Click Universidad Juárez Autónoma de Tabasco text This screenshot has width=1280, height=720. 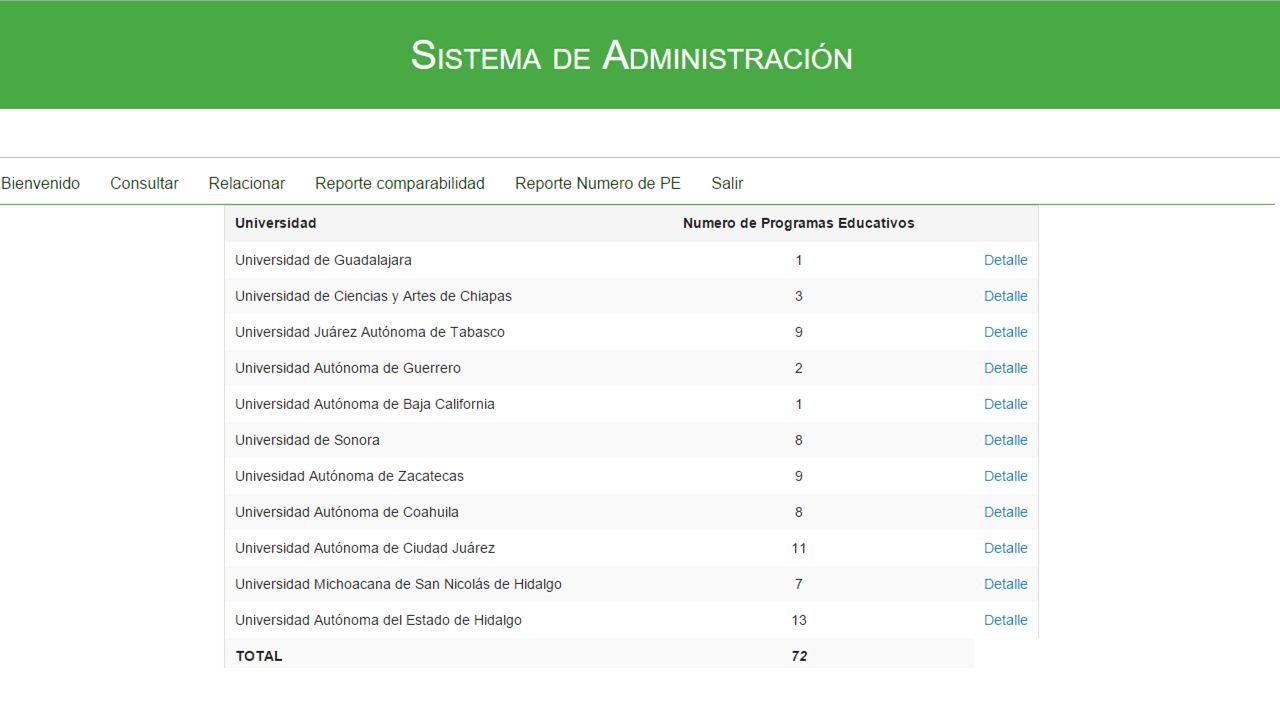pos(370,332)
